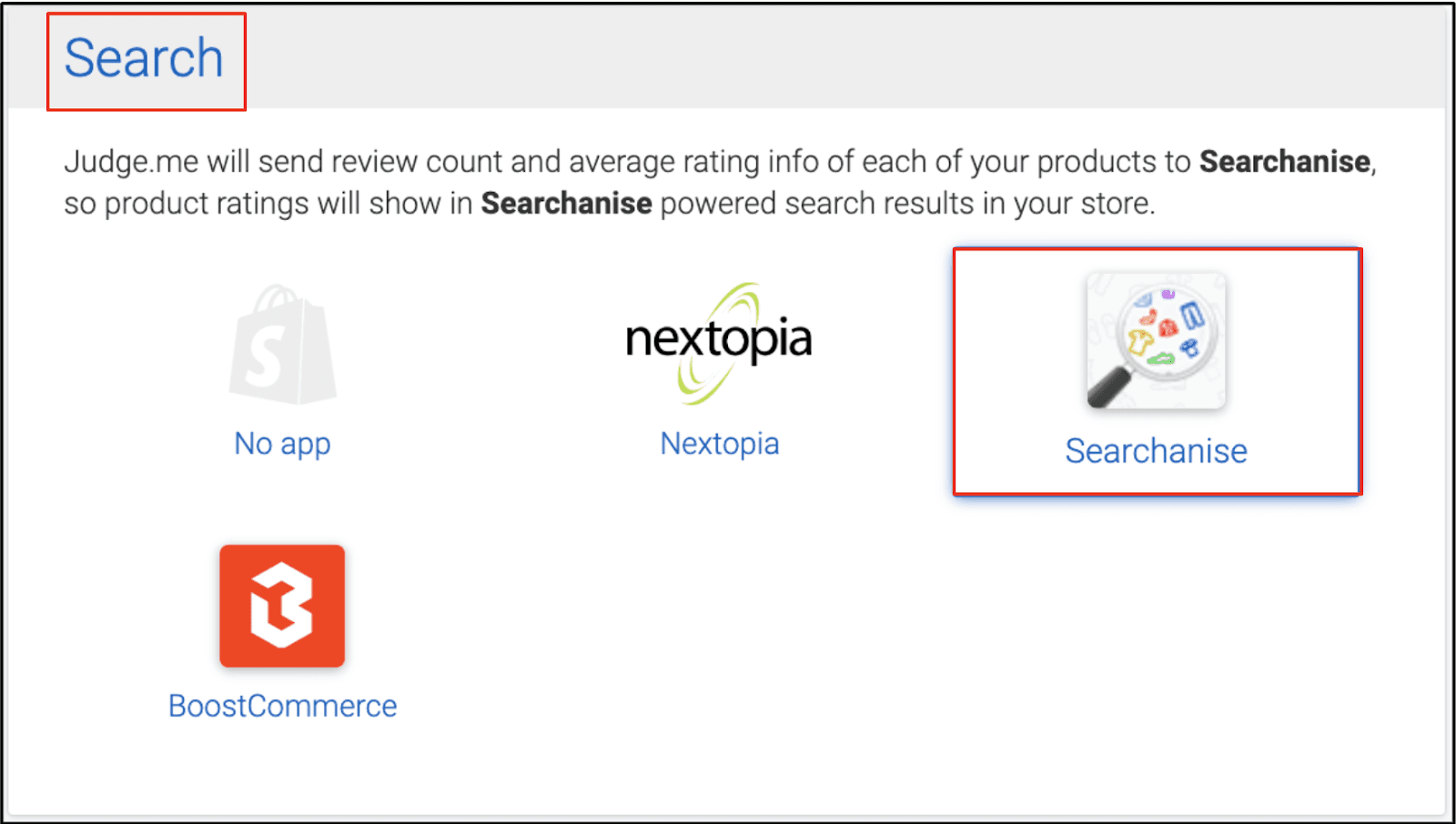This screenshot has width=1456, height=824.
Task: Click the white B glyph in the BoostCommerce icon
Action: click(x=282, y=606)
